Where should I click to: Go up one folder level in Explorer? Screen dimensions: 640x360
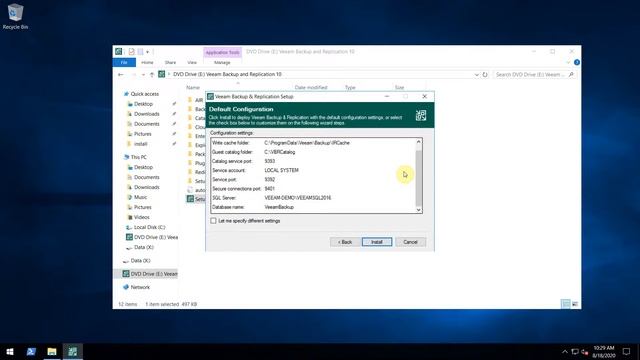[x=151, y=75]
